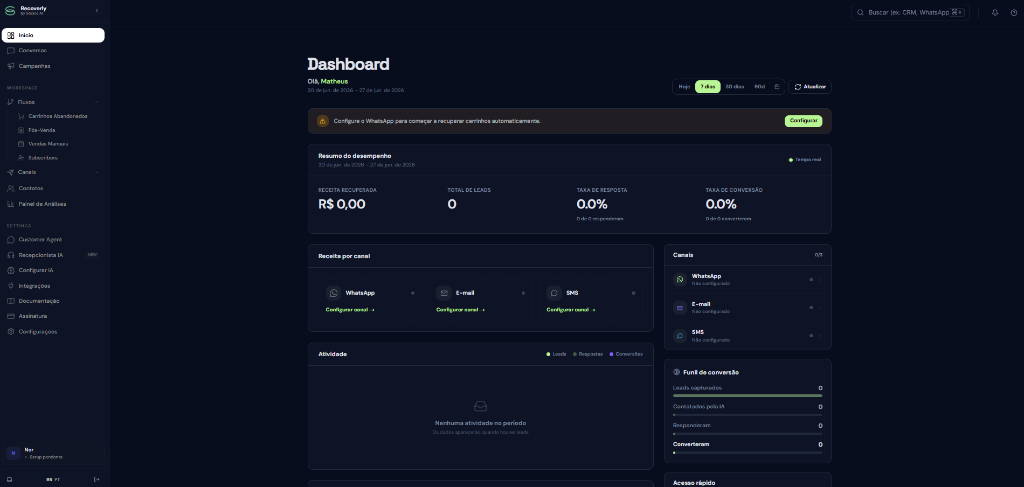Click the warning icon in WhatsApp banner

[323, 121]
